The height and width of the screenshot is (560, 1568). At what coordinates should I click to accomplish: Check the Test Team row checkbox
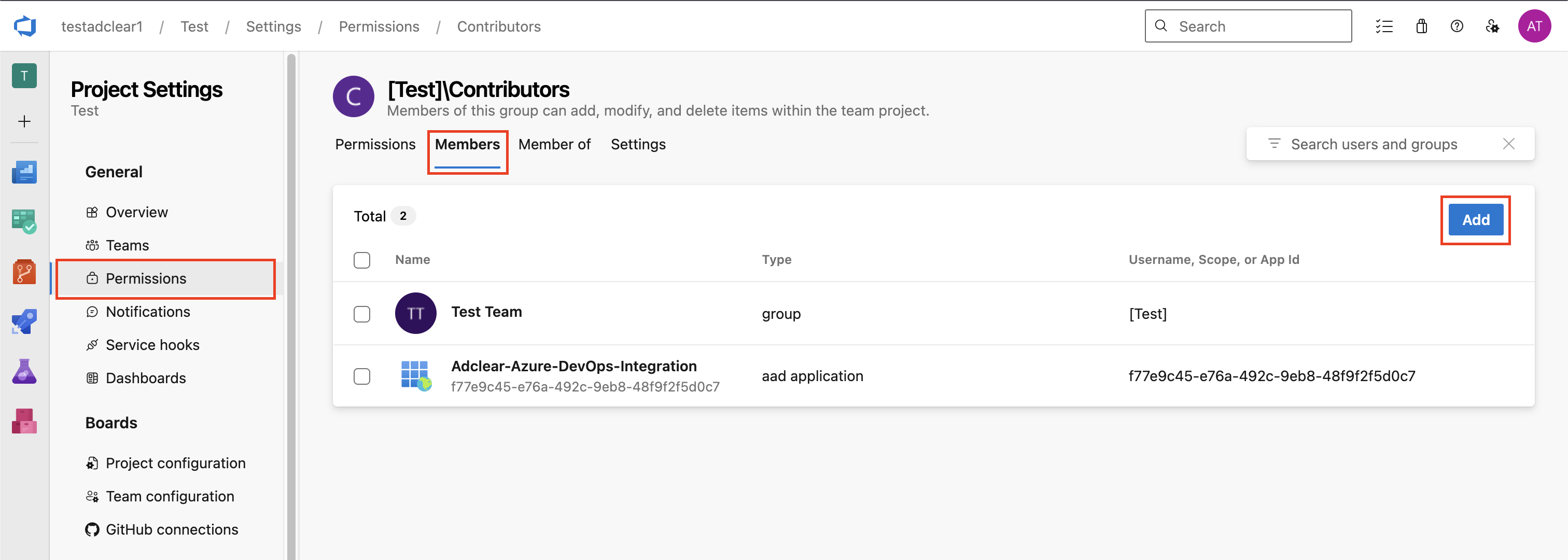(361, 314)
